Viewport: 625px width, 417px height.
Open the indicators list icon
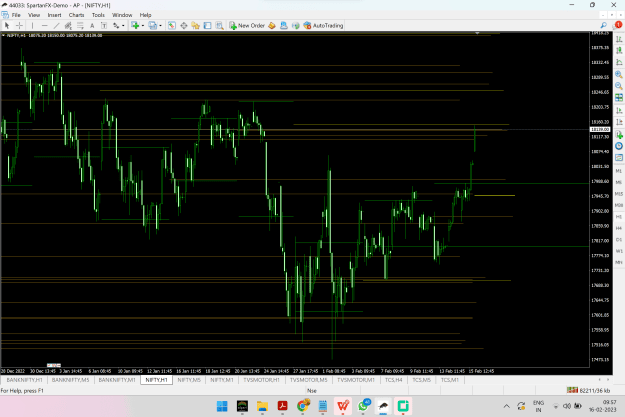tap(619, 134)
